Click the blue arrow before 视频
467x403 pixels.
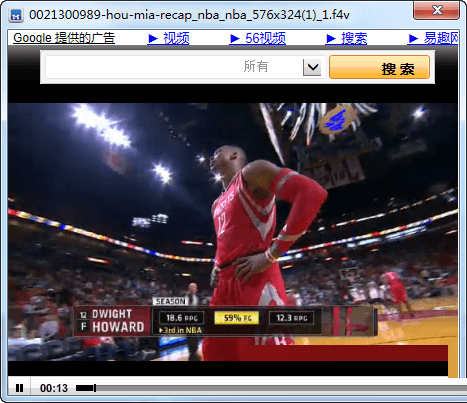pos(153,39)
